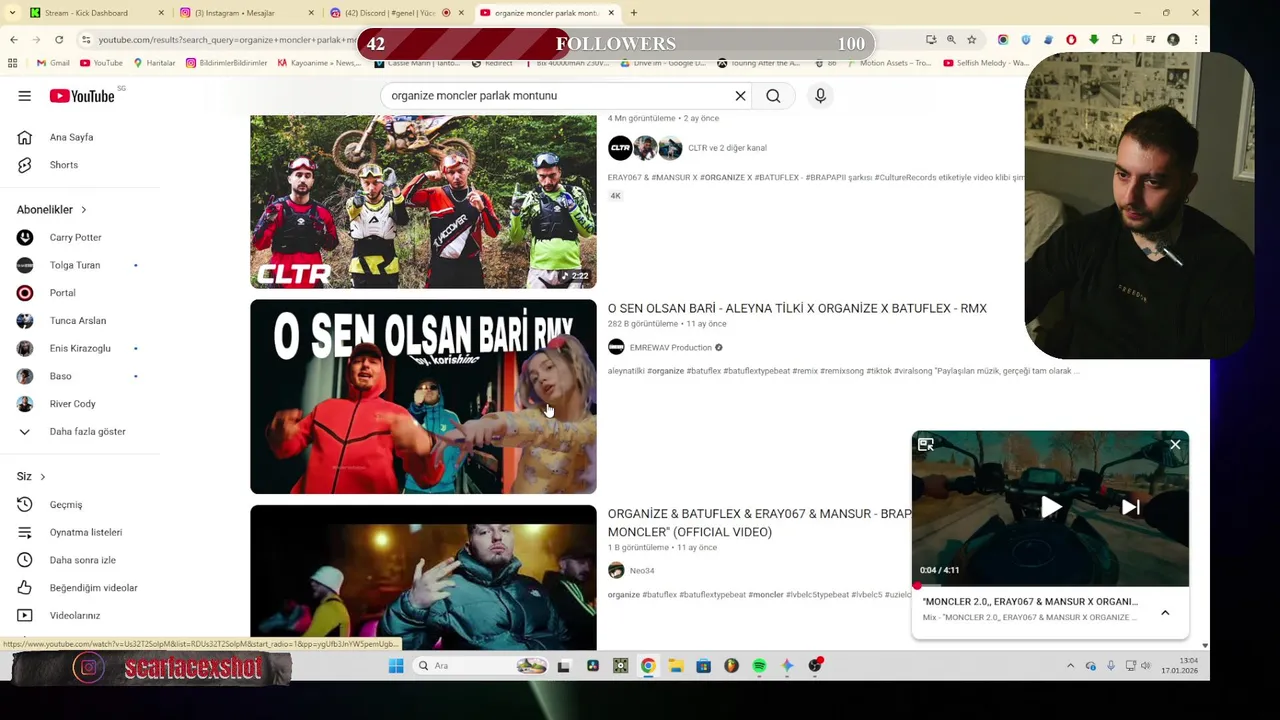This screenshot has width=1280, height=720.
Task: Open Spotify from the taskbar
Action: [759, 666]
